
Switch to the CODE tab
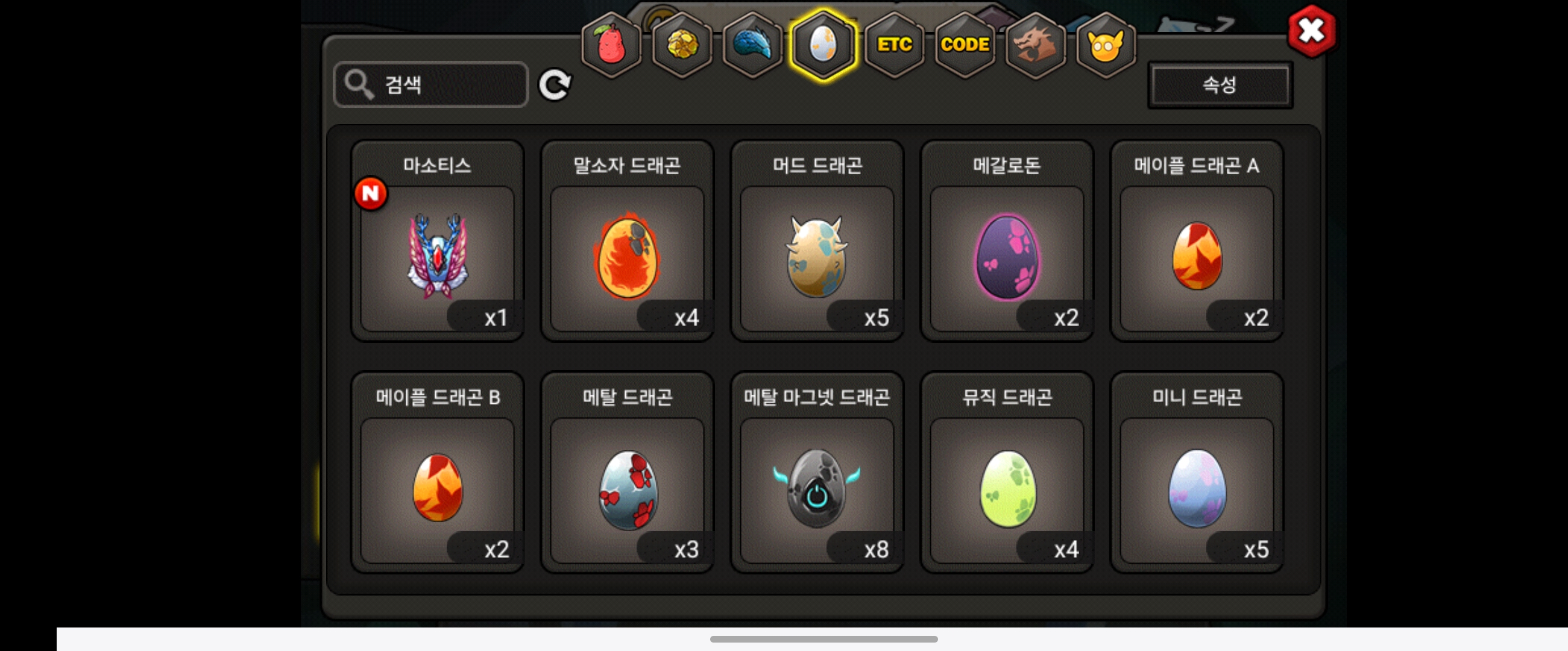coord(965,45)
